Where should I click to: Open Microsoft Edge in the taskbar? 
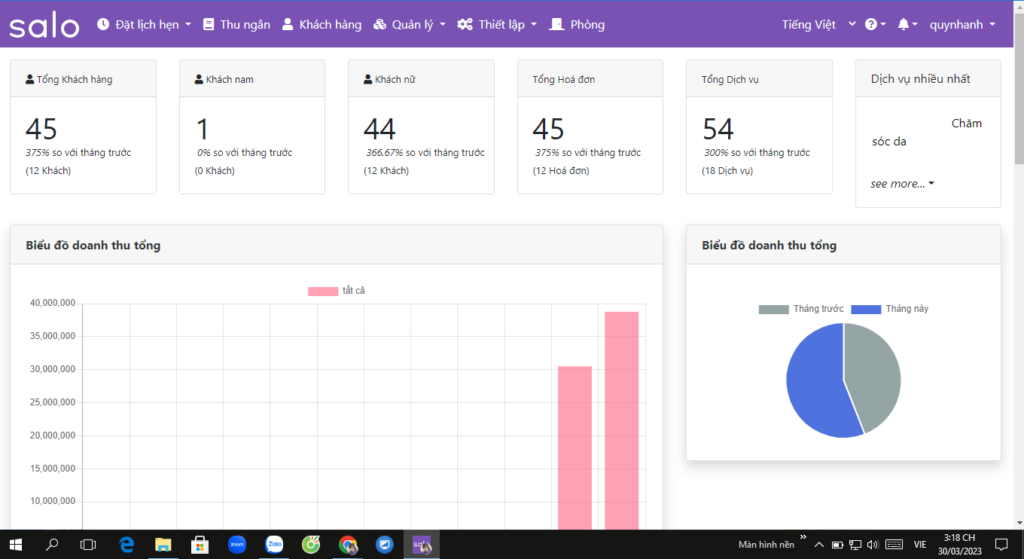(x=126, y=545)
